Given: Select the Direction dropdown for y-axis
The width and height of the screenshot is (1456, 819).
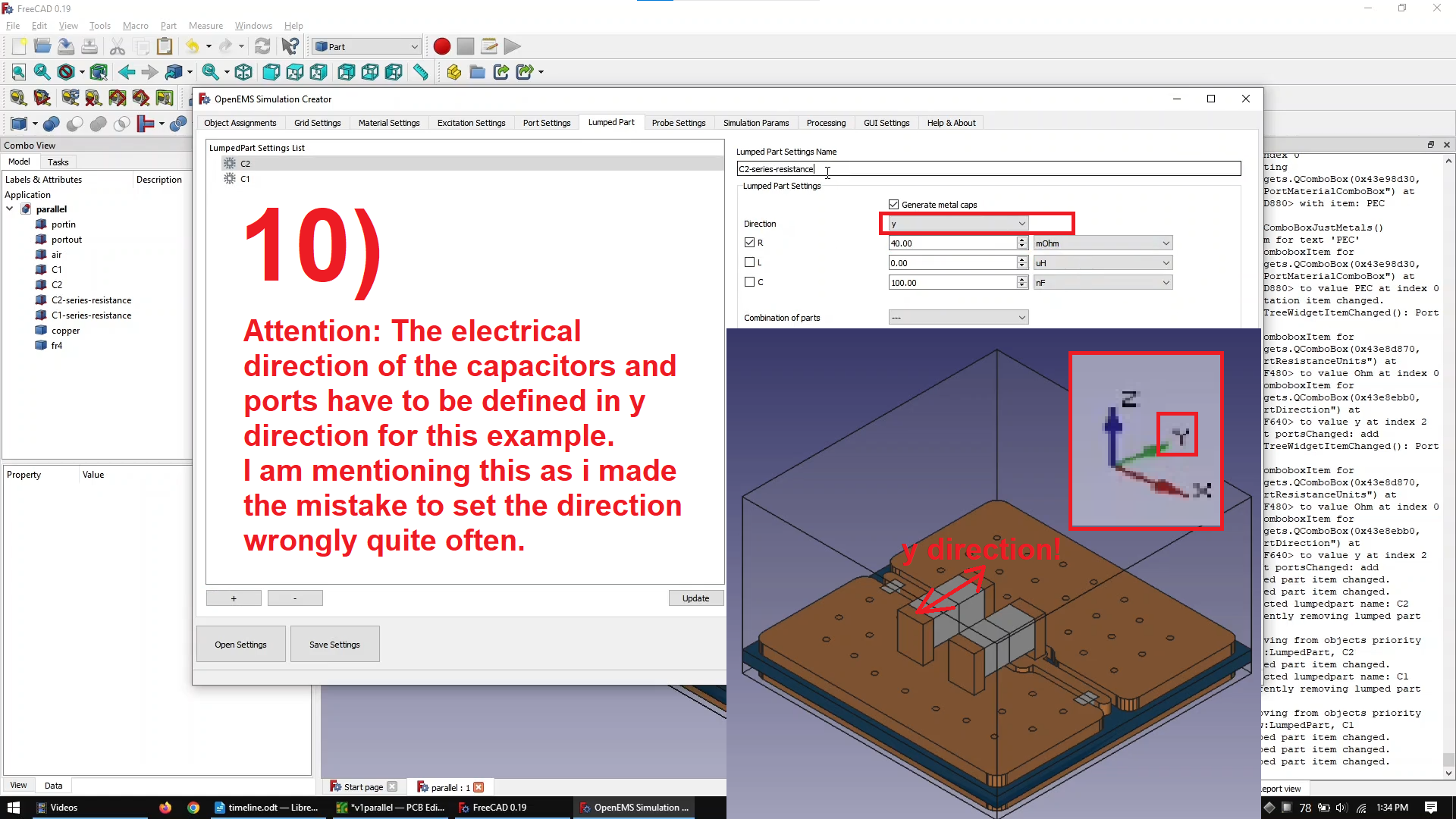Looking at the screenshot, I should click(956, 223).
